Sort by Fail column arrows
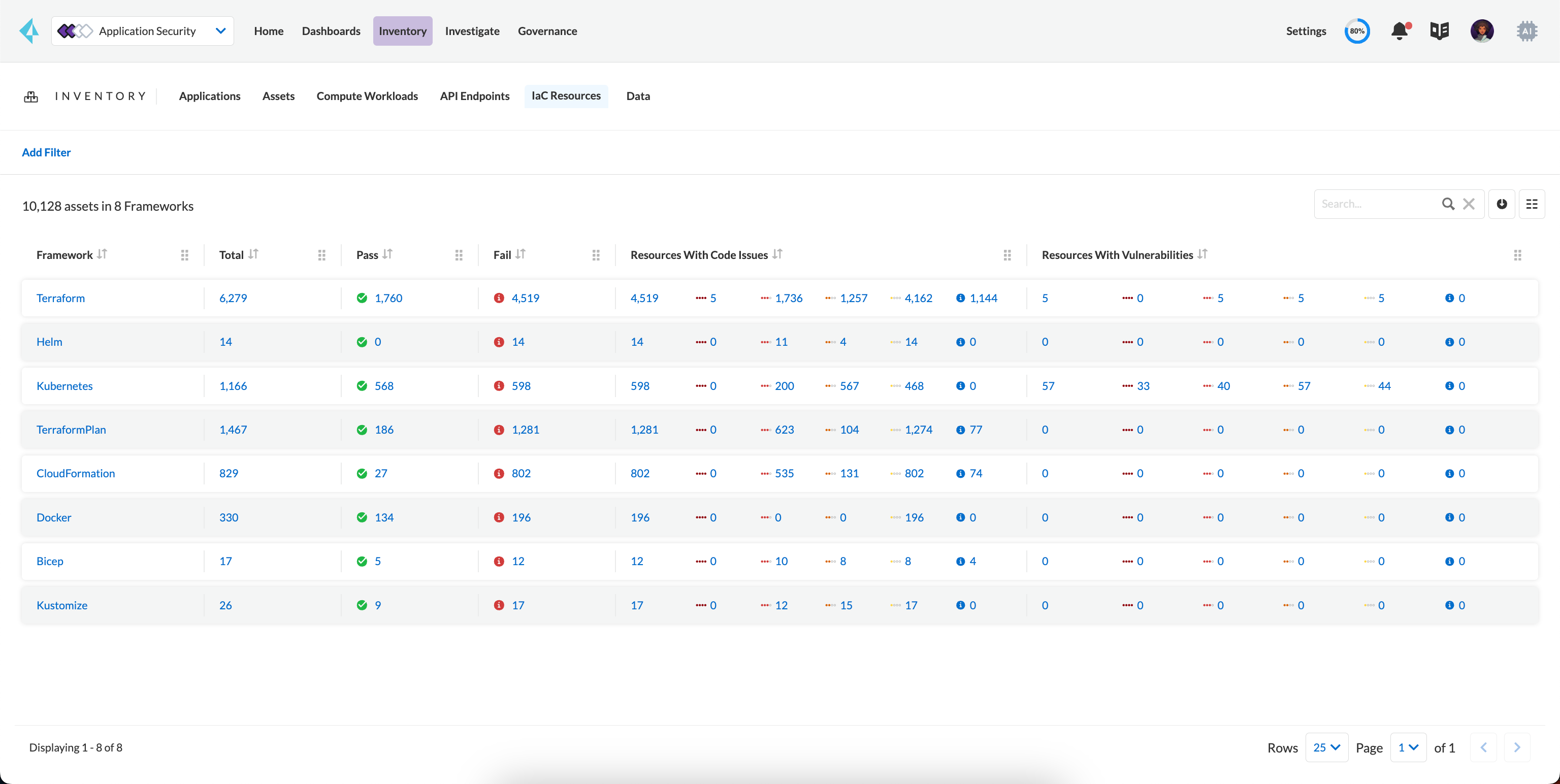This screenshot has height=784, width=1560. pyautogui.click(x=521, y=254)
